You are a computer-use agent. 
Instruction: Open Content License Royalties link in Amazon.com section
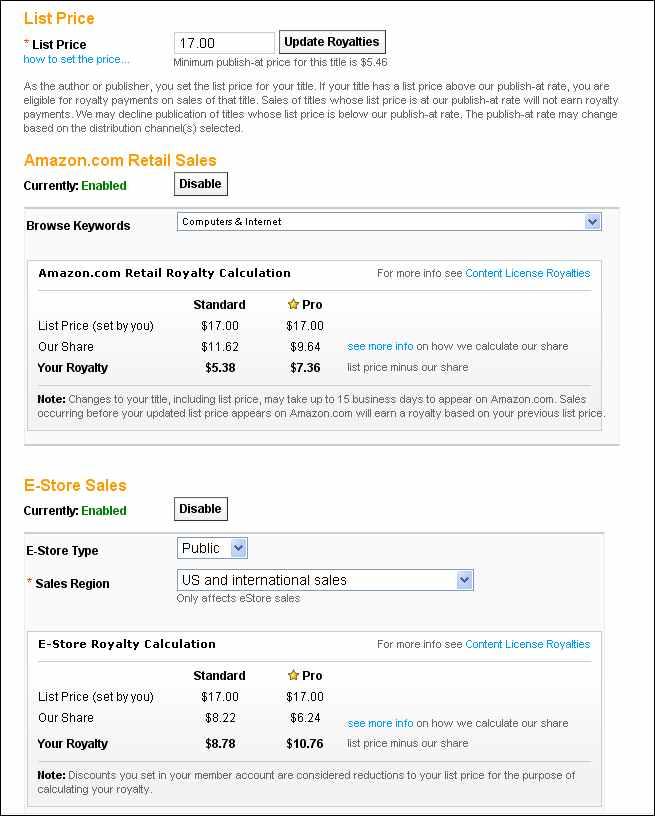click(527, 273)
